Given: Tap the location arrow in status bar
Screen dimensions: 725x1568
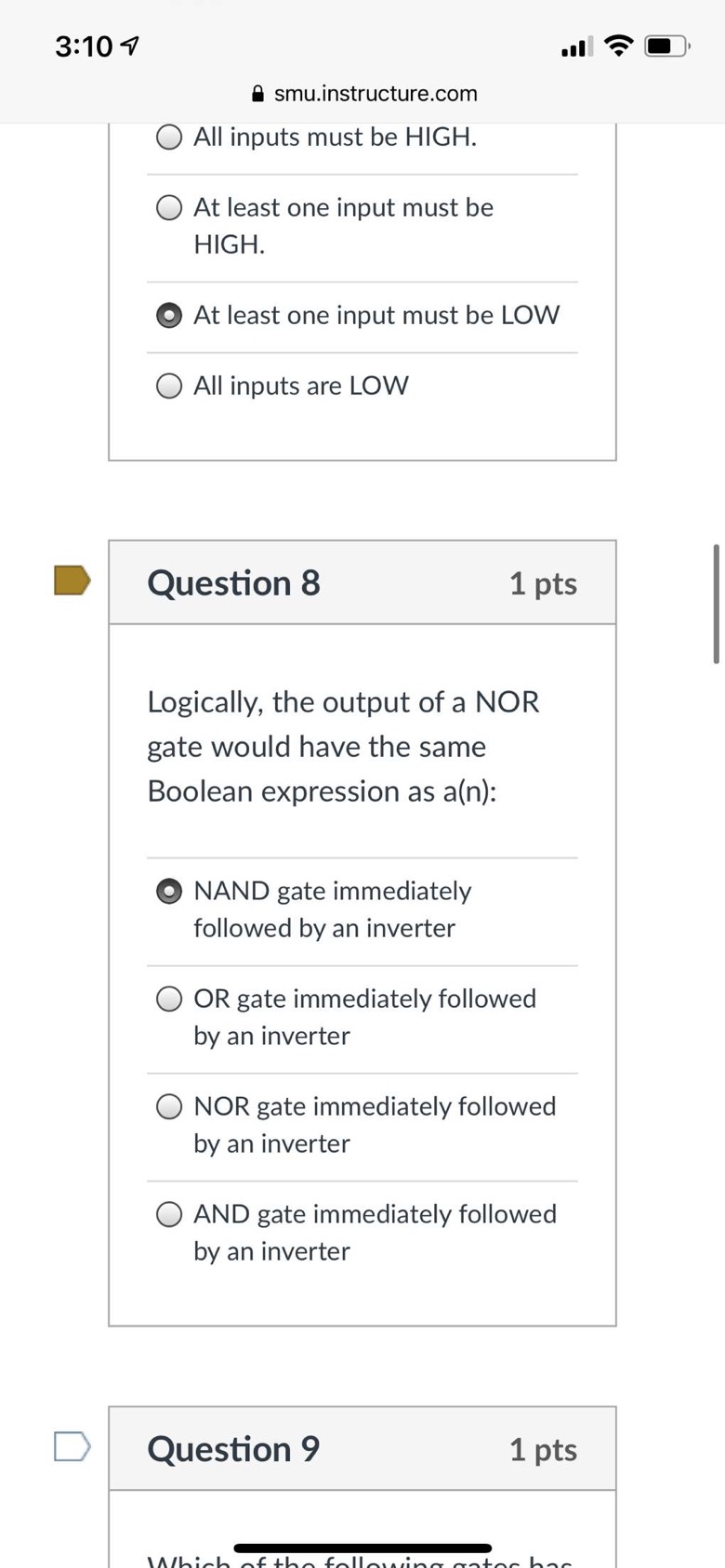Looking at the screenshot, I should tap(131, 46).
